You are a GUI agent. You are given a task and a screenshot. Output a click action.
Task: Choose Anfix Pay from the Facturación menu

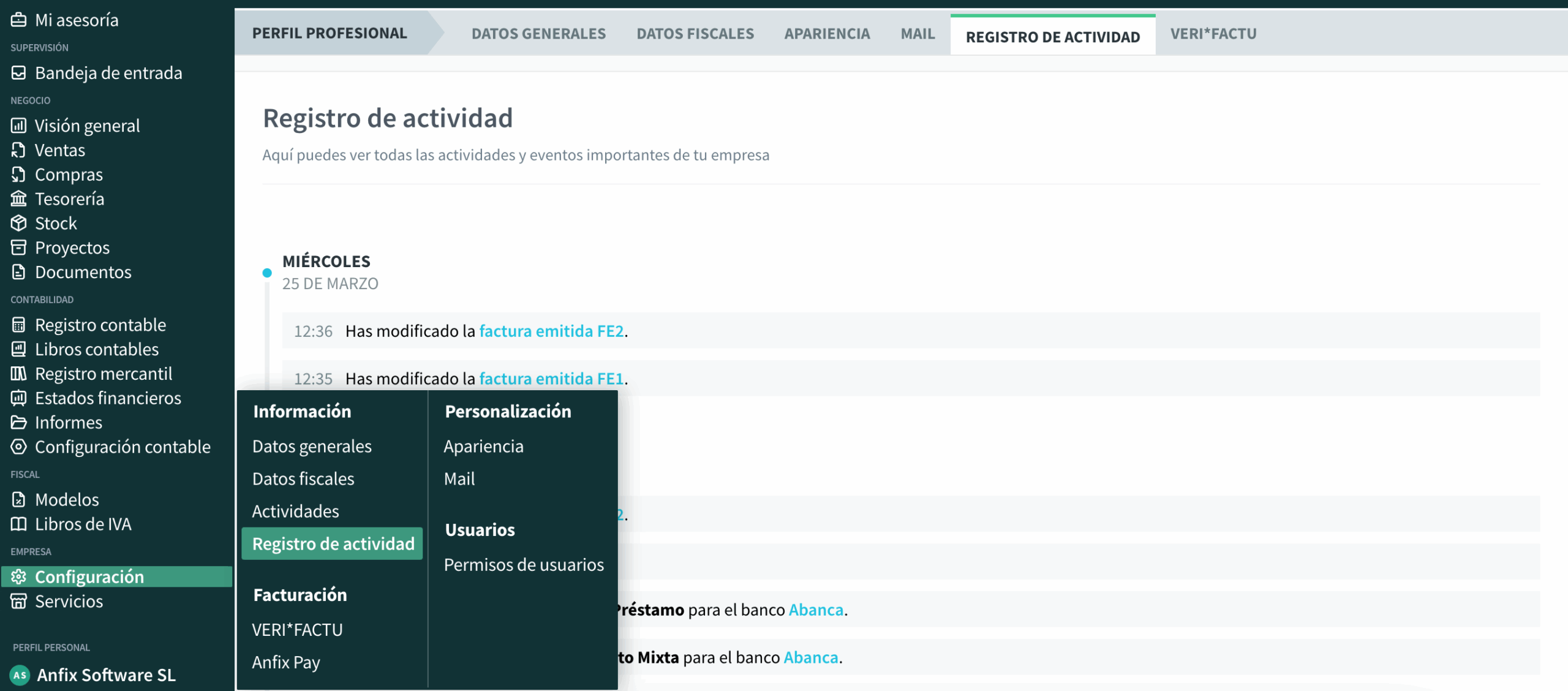coord(286,662)
